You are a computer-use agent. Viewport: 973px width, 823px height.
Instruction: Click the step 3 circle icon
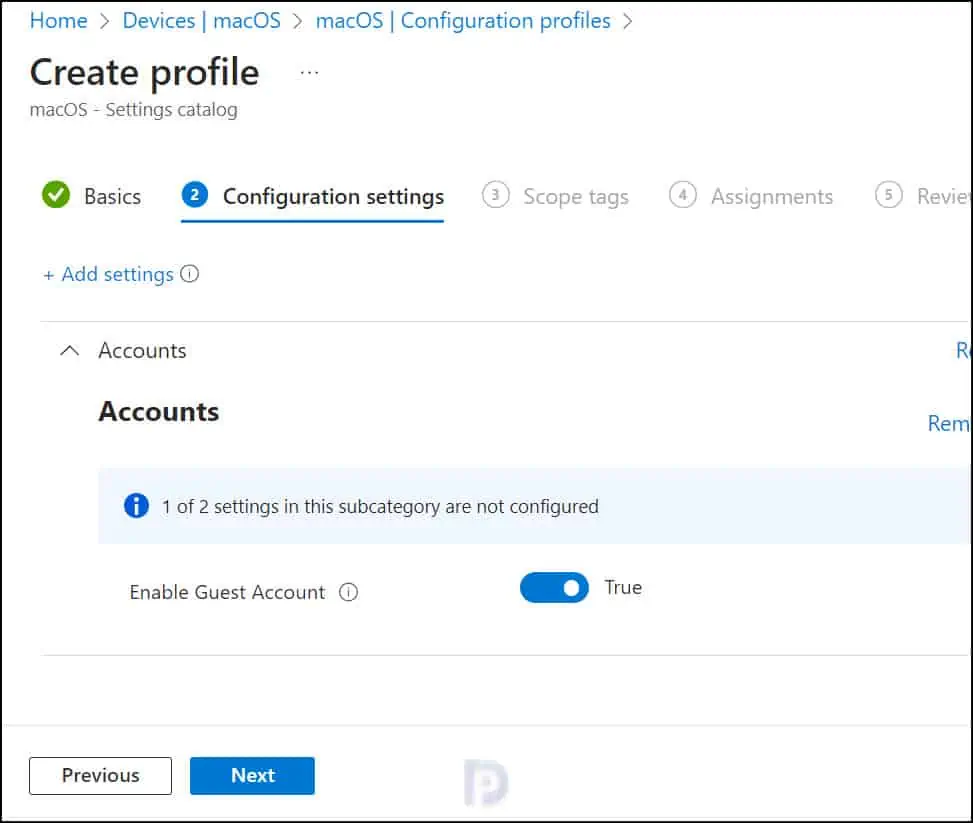coord(495,195)
